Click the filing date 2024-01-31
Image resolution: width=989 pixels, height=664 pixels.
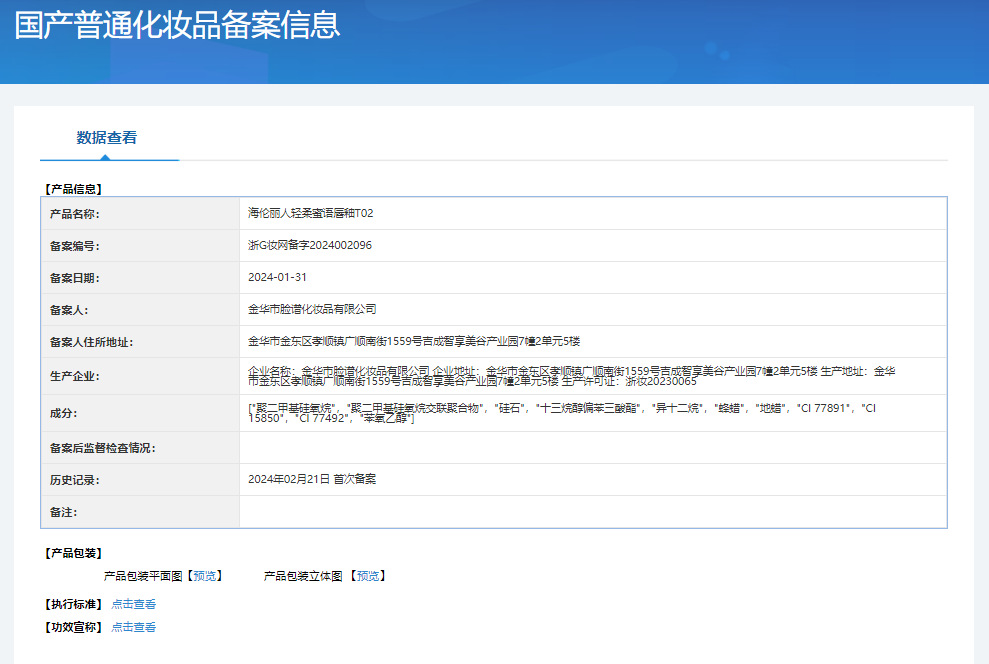tap(277, 277)
